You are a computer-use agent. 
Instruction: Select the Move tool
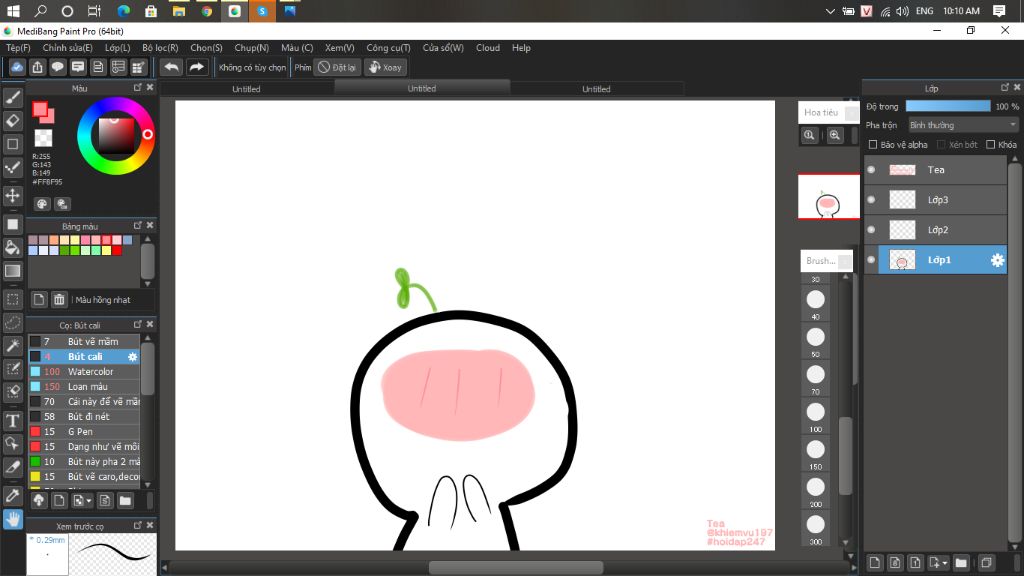coord(12,195)
